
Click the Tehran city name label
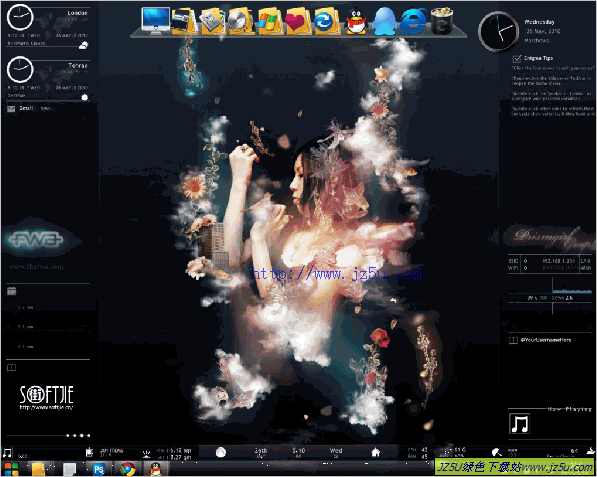78,65
